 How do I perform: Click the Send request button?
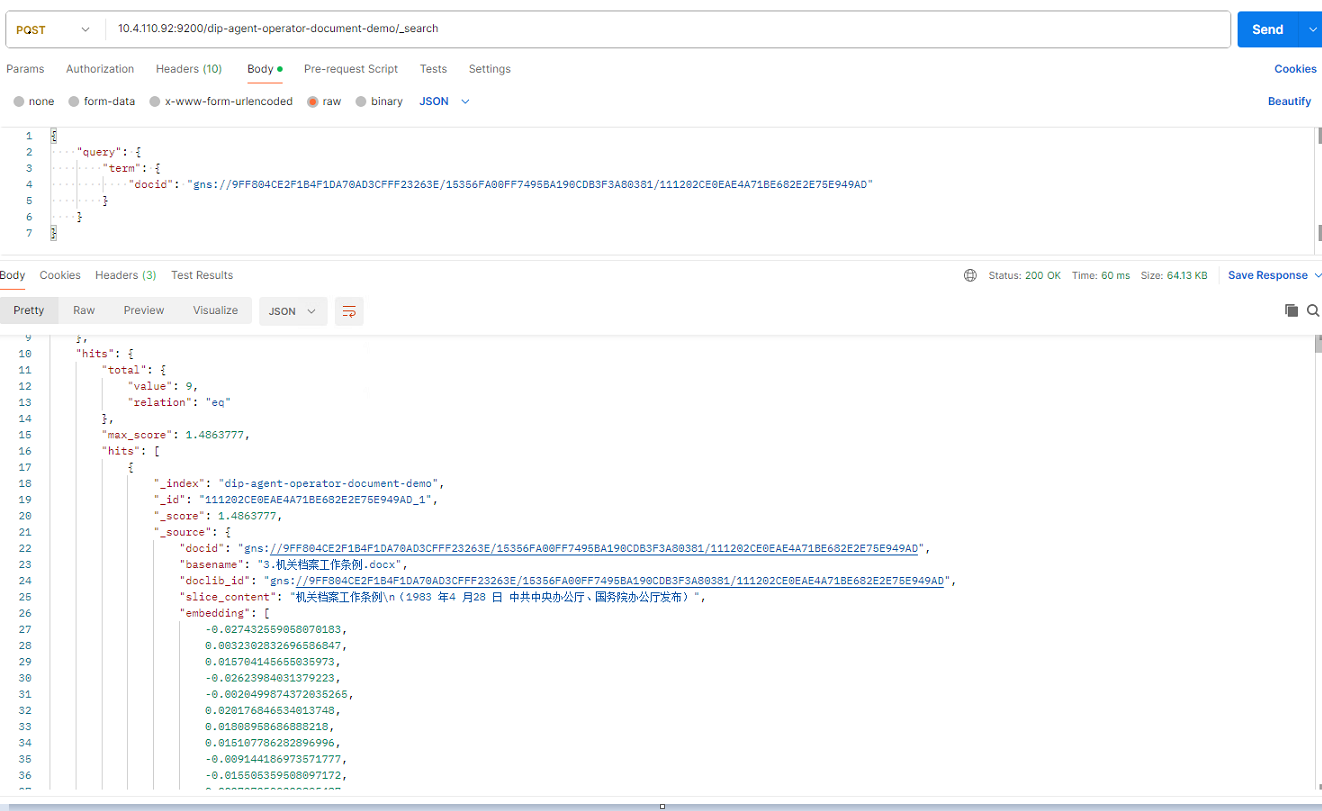1267,29
